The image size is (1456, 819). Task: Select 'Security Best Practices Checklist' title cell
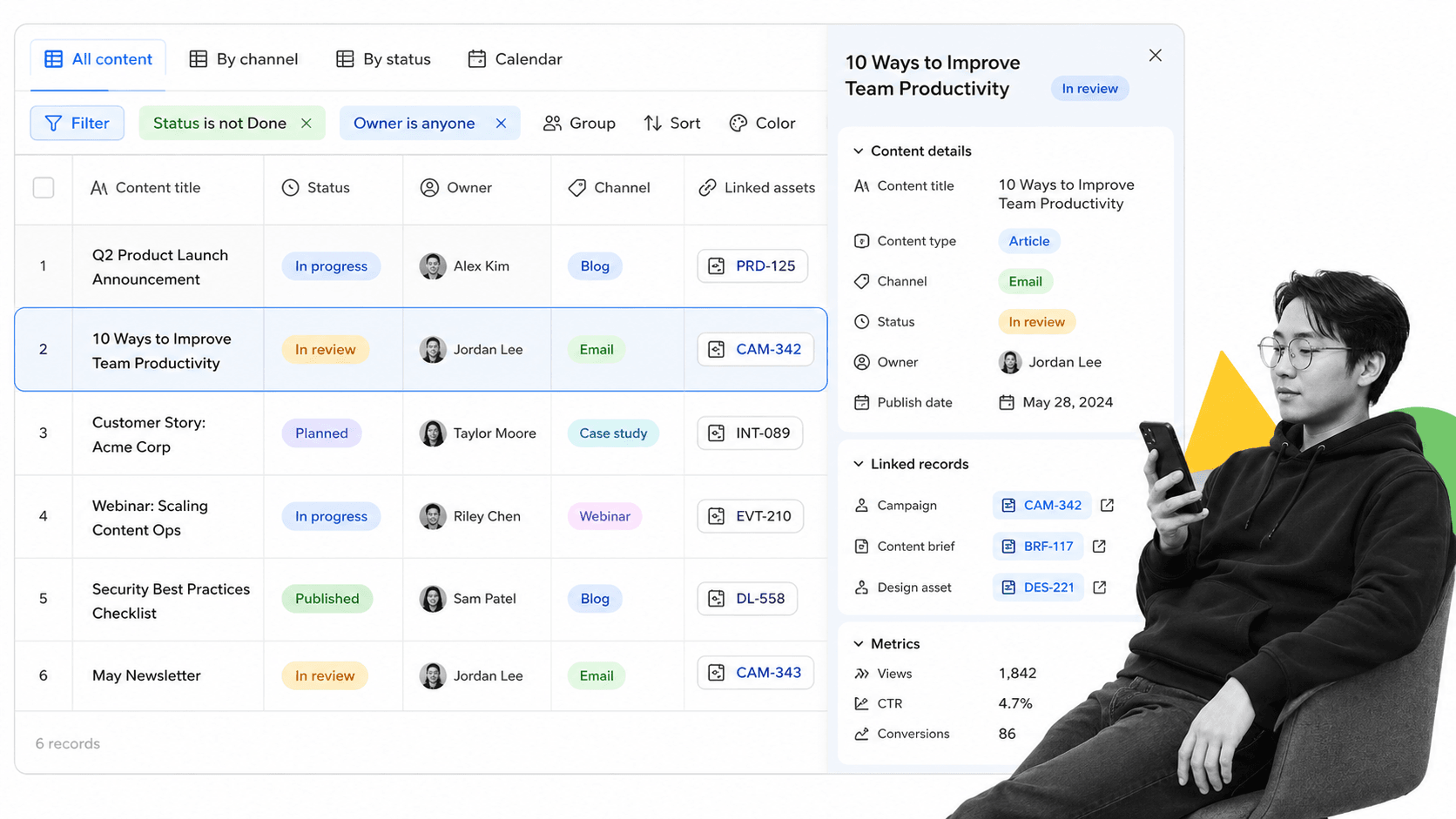tap(168, 601)
